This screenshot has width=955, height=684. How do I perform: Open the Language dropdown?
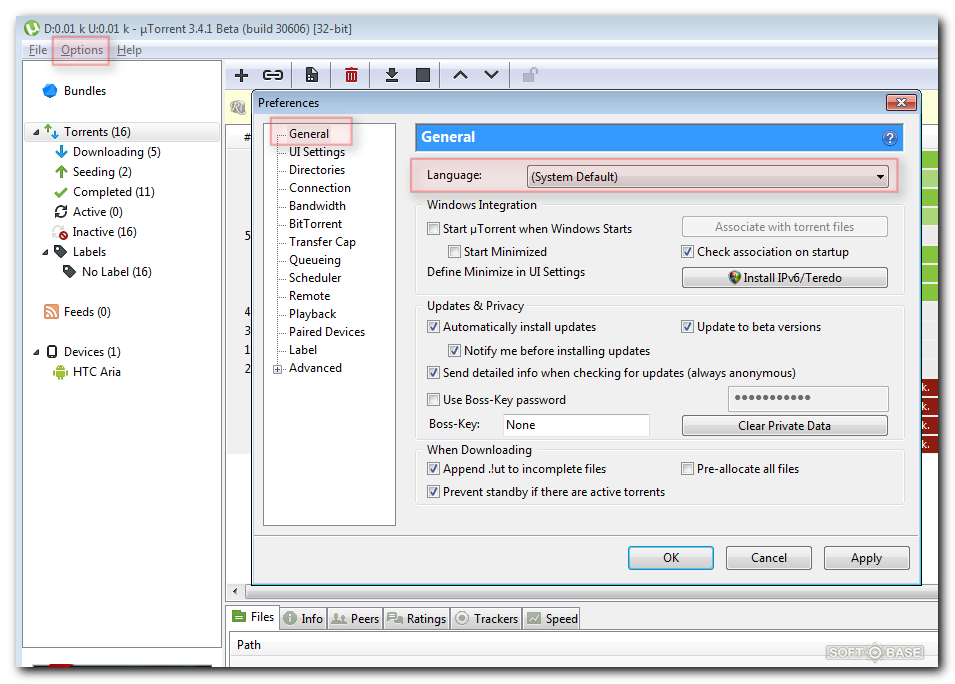[x=707, y=177]
